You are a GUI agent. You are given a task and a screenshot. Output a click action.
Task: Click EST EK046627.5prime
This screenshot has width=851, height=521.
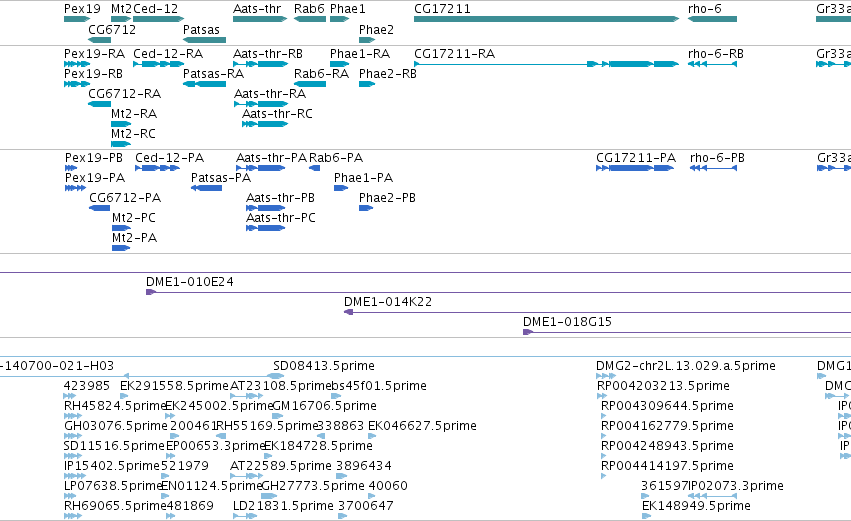pyautogui.click(x=422, y=427)
